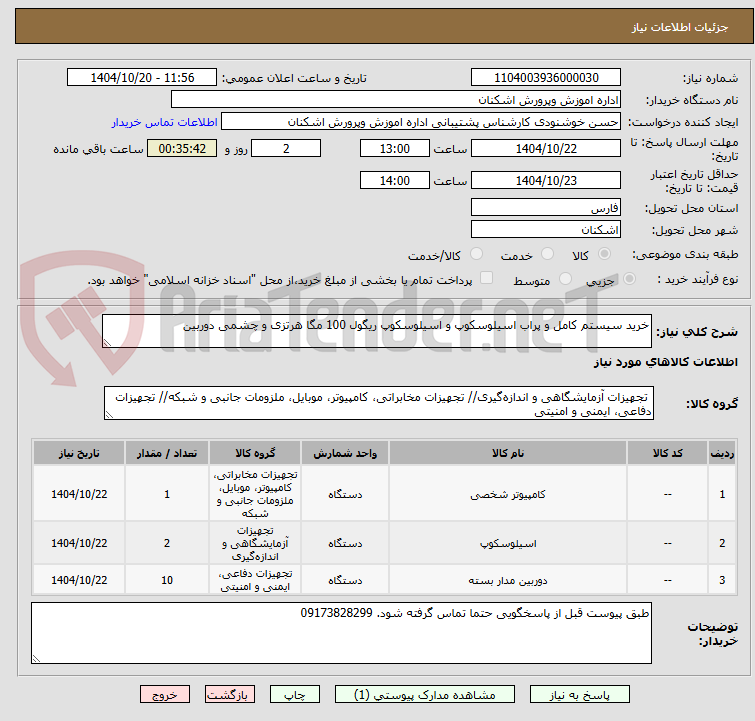Screen dimensions: 755x721
Task: Open مشاهده مدارک پیوستی (1) attachments
Action: point(425,695)
